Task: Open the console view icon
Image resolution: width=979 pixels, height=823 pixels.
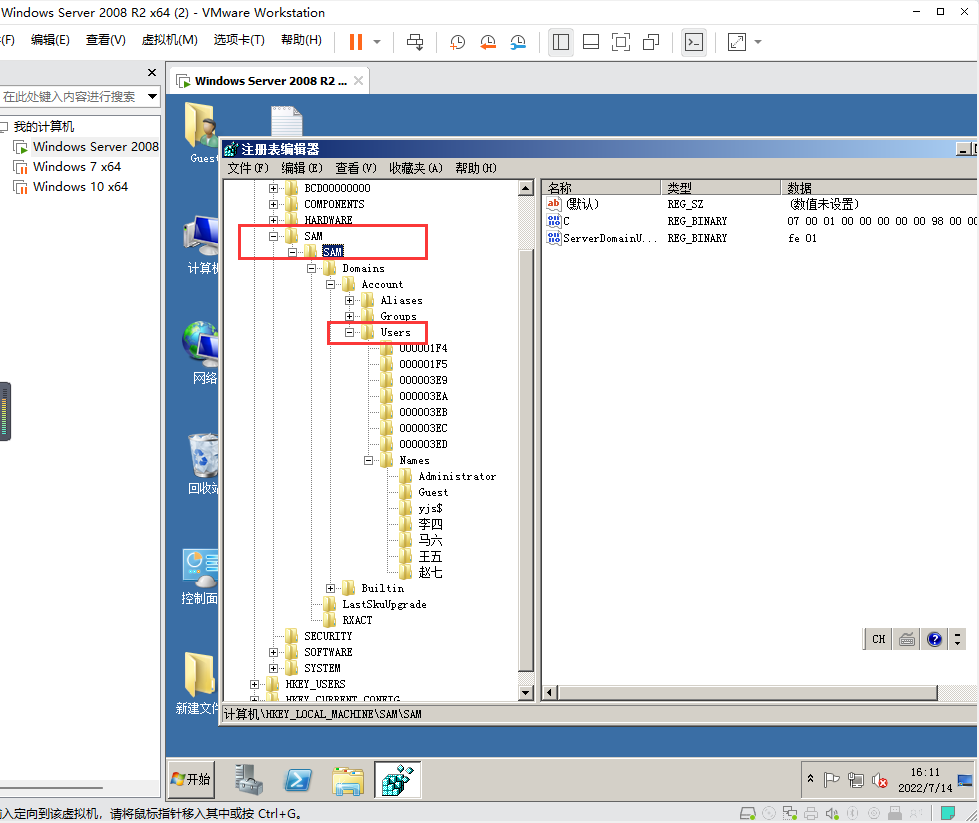Action: pos(694,42)
